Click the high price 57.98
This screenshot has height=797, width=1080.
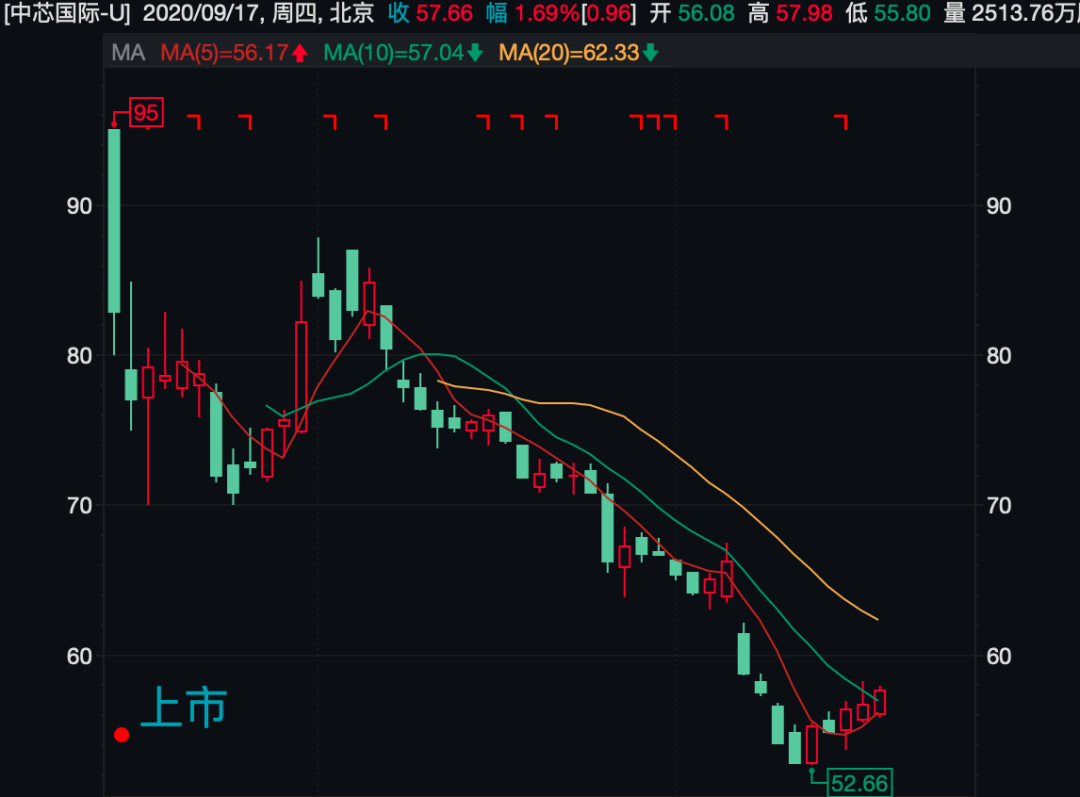click(804, 12)
